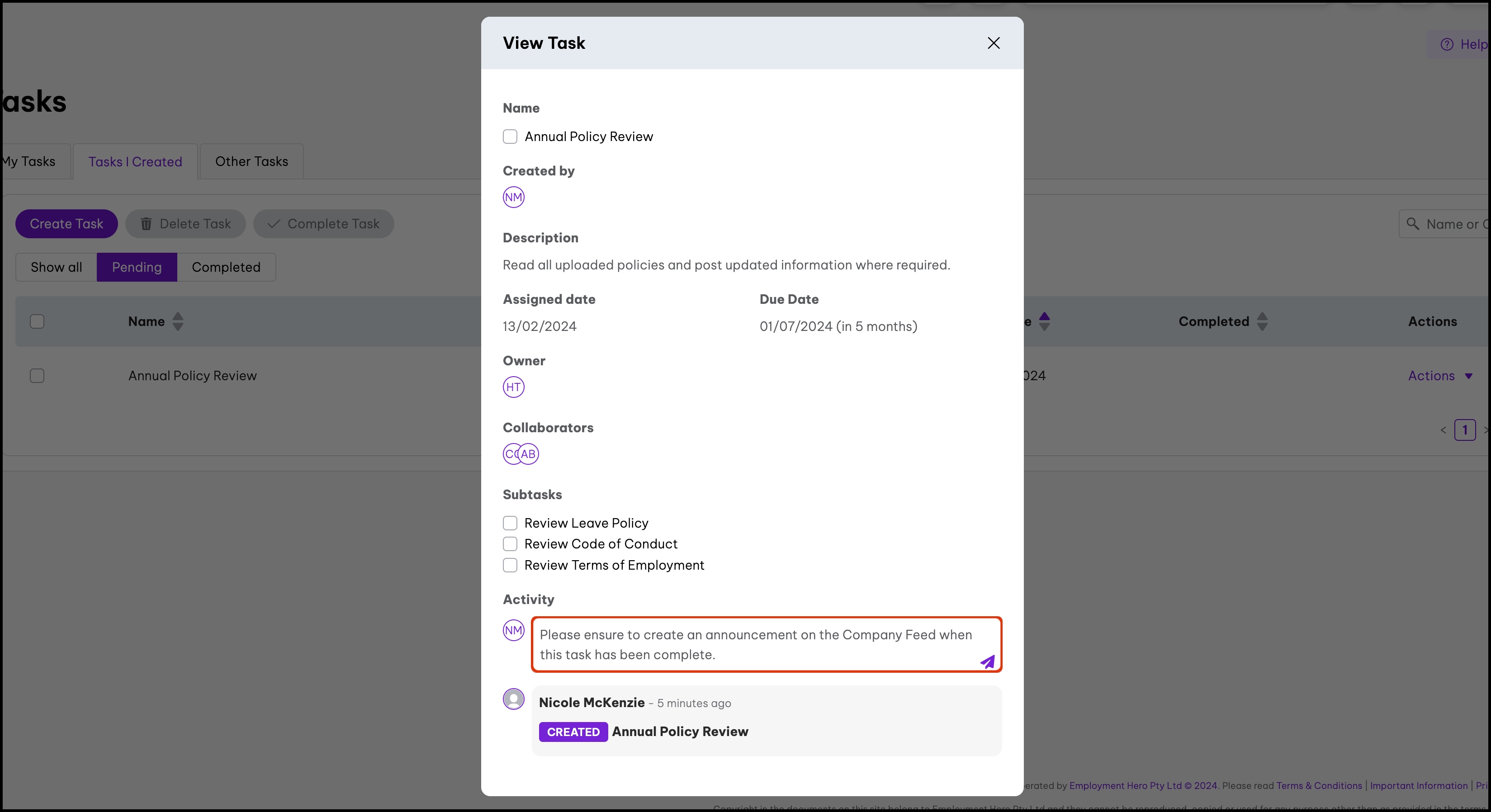1491x812 pixels.
Task: Sort the table by Name column arrows
Action: point(178,322)
